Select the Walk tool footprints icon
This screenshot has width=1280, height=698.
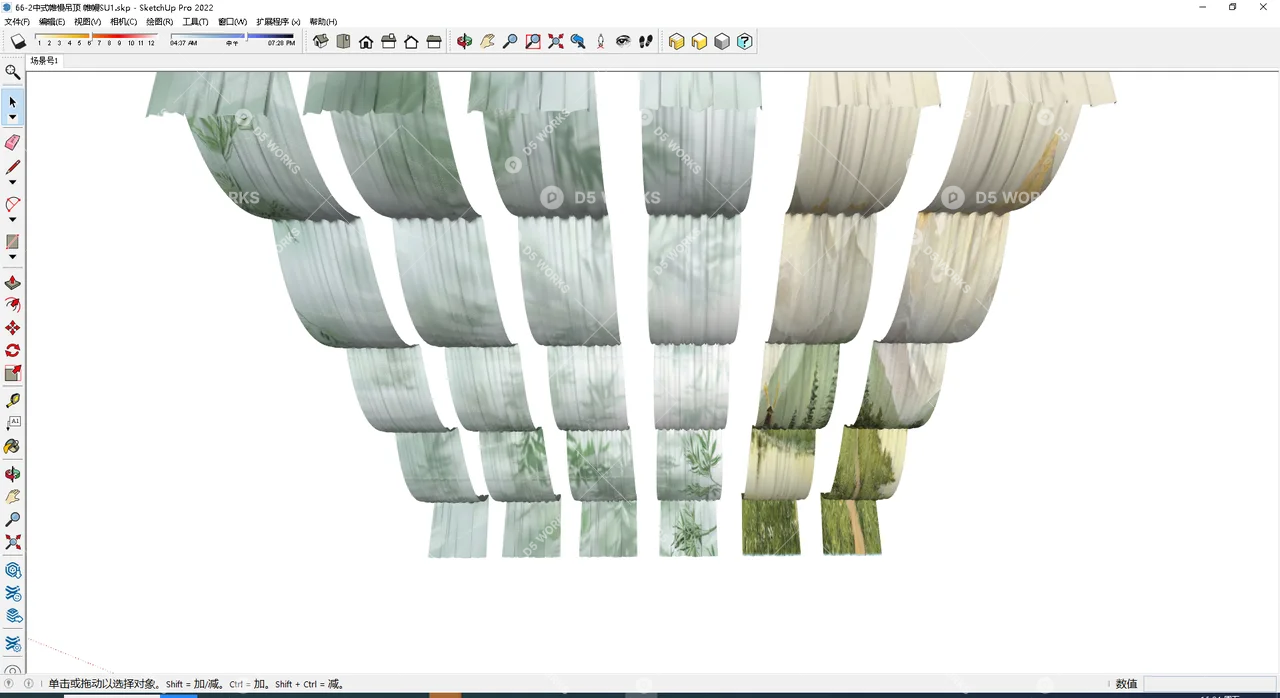(645, 41)
